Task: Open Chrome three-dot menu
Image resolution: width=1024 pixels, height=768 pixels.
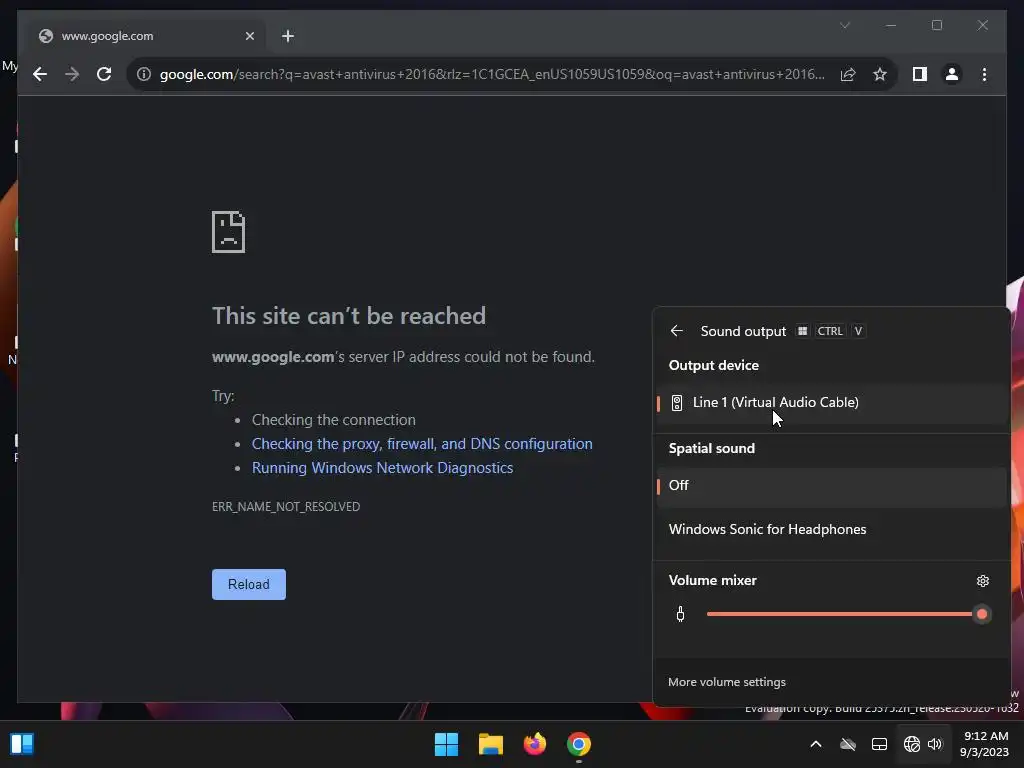Action: click(984, 74)
